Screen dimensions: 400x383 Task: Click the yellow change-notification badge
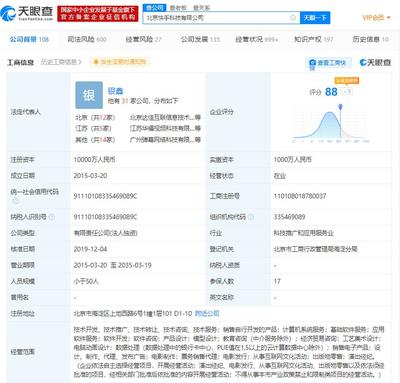pos(120,62)
